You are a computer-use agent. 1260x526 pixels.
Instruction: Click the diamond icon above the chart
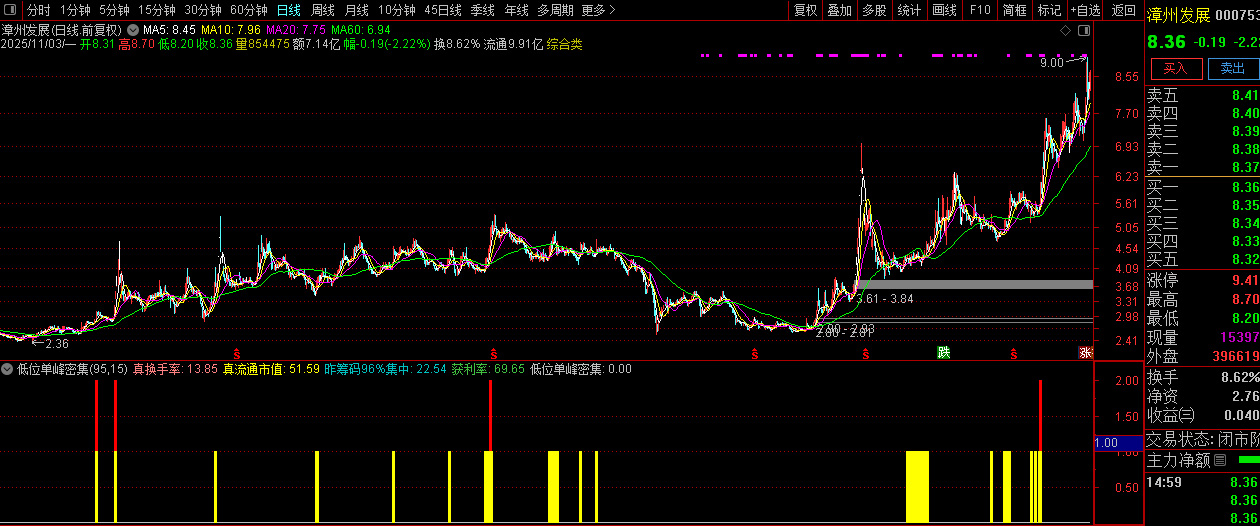pyautogui.click(x=1065, y=31)
